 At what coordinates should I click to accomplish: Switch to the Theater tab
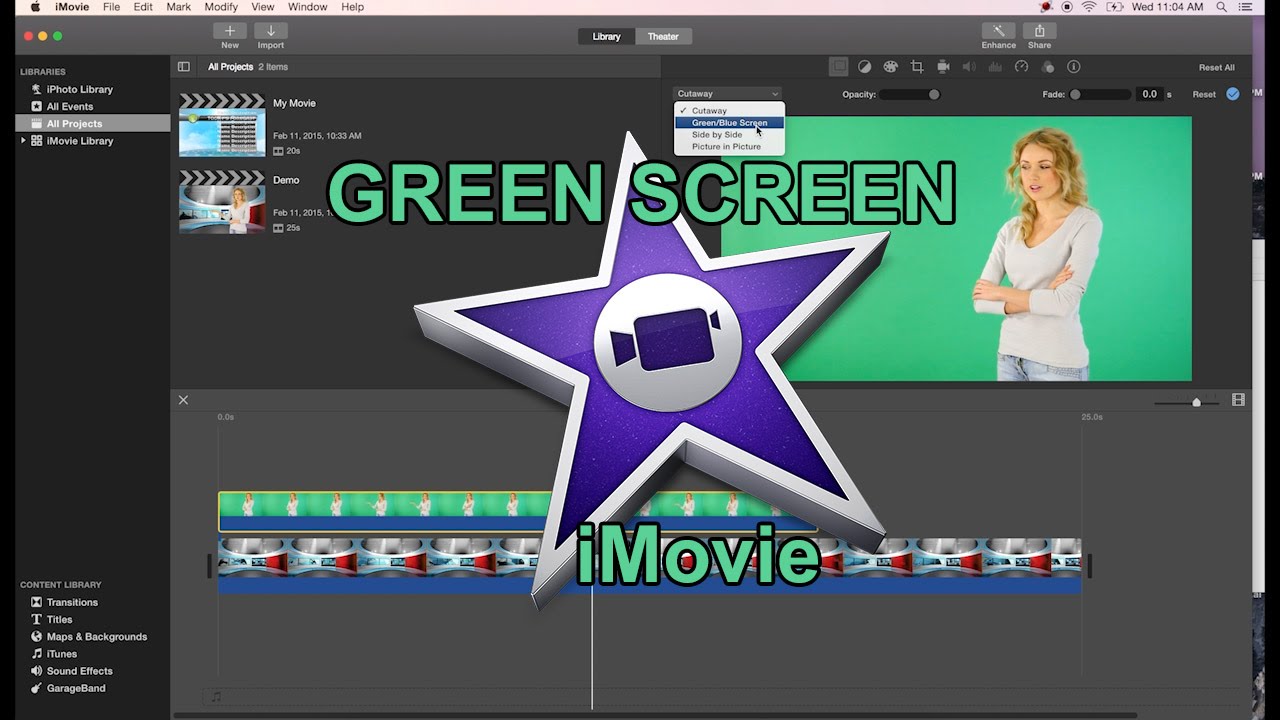point(663,37)
